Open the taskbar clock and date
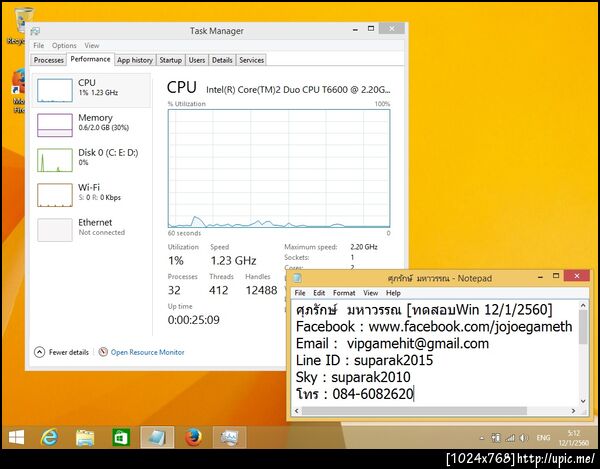This screenshot has width=600, height=469. [573, 438]
